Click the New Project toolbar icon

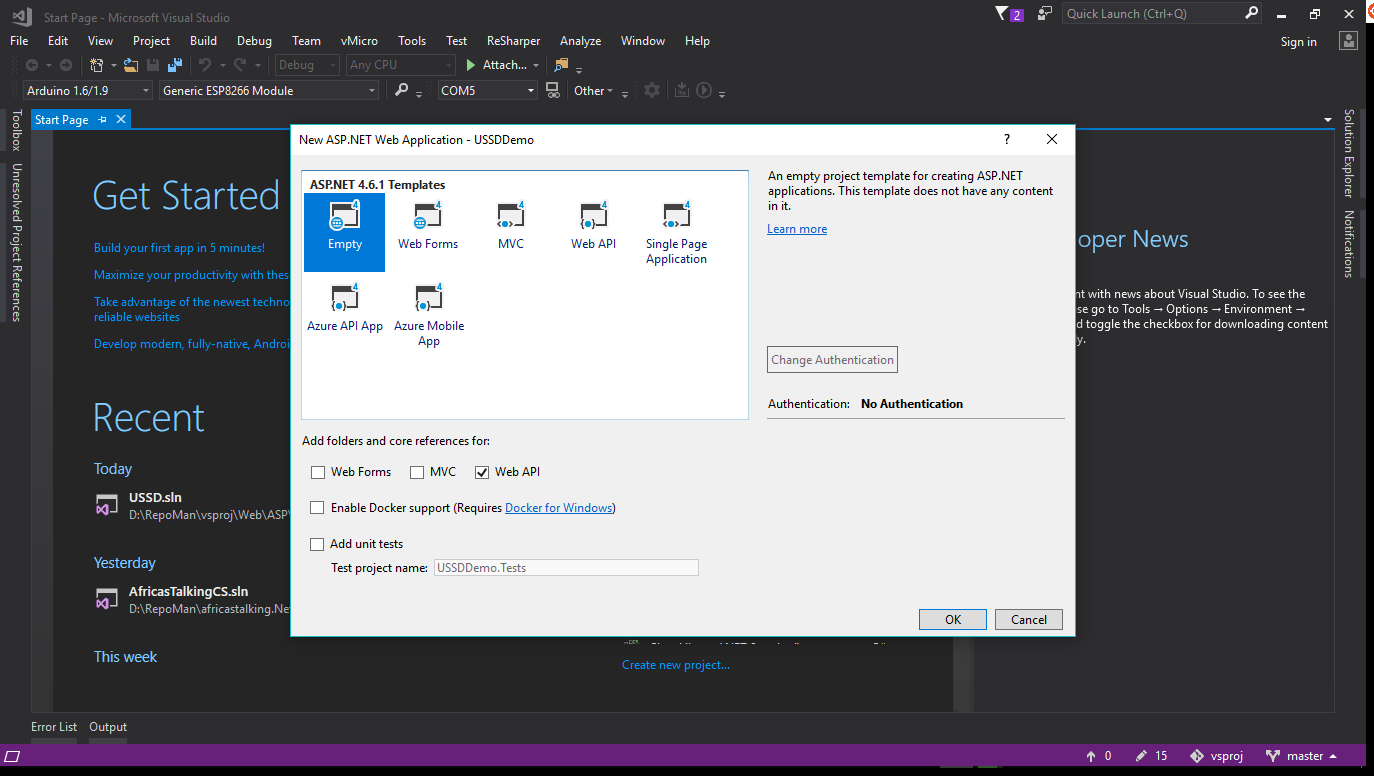(98, 65)
